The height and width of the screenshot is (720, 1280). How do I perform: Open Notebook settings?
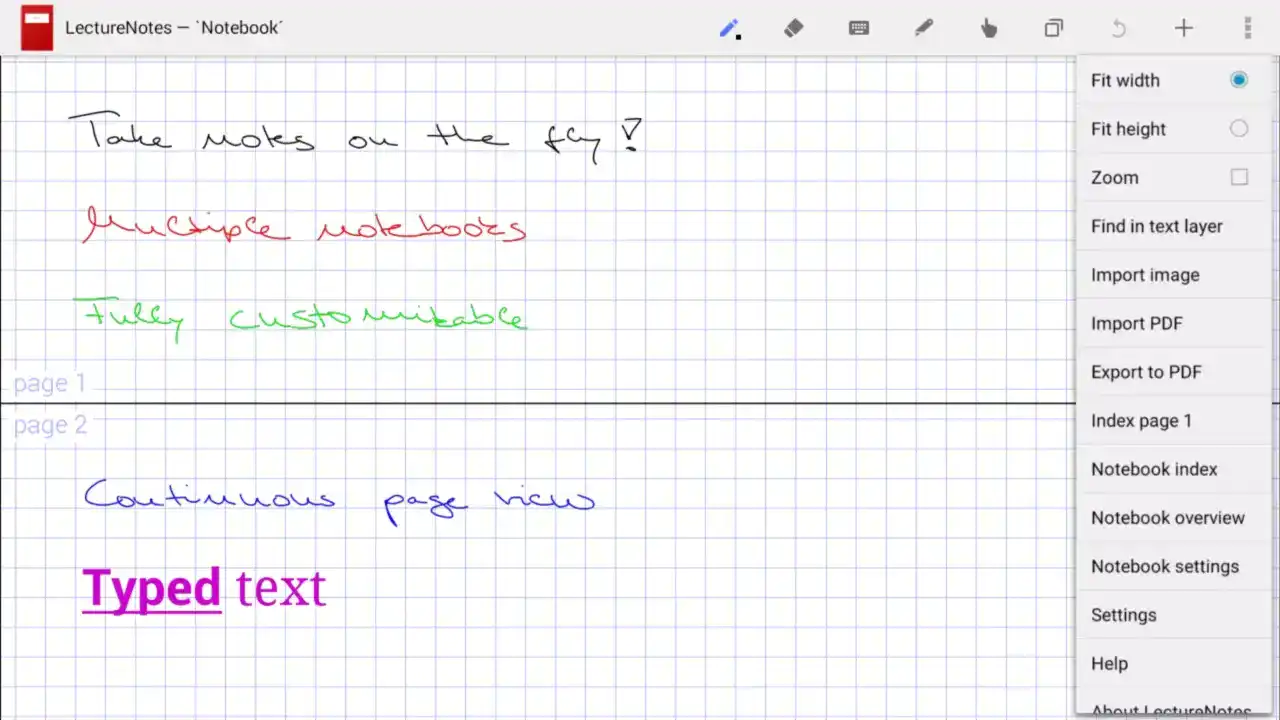1165,566
